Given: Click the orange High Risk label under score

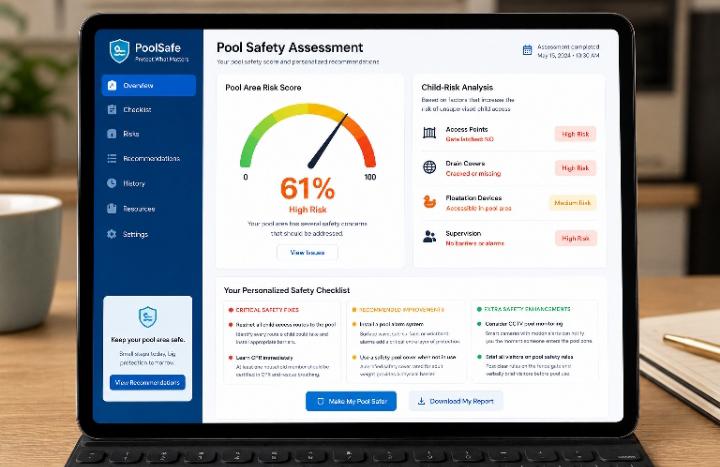Looking at the screenshot, I should (307, 209).
